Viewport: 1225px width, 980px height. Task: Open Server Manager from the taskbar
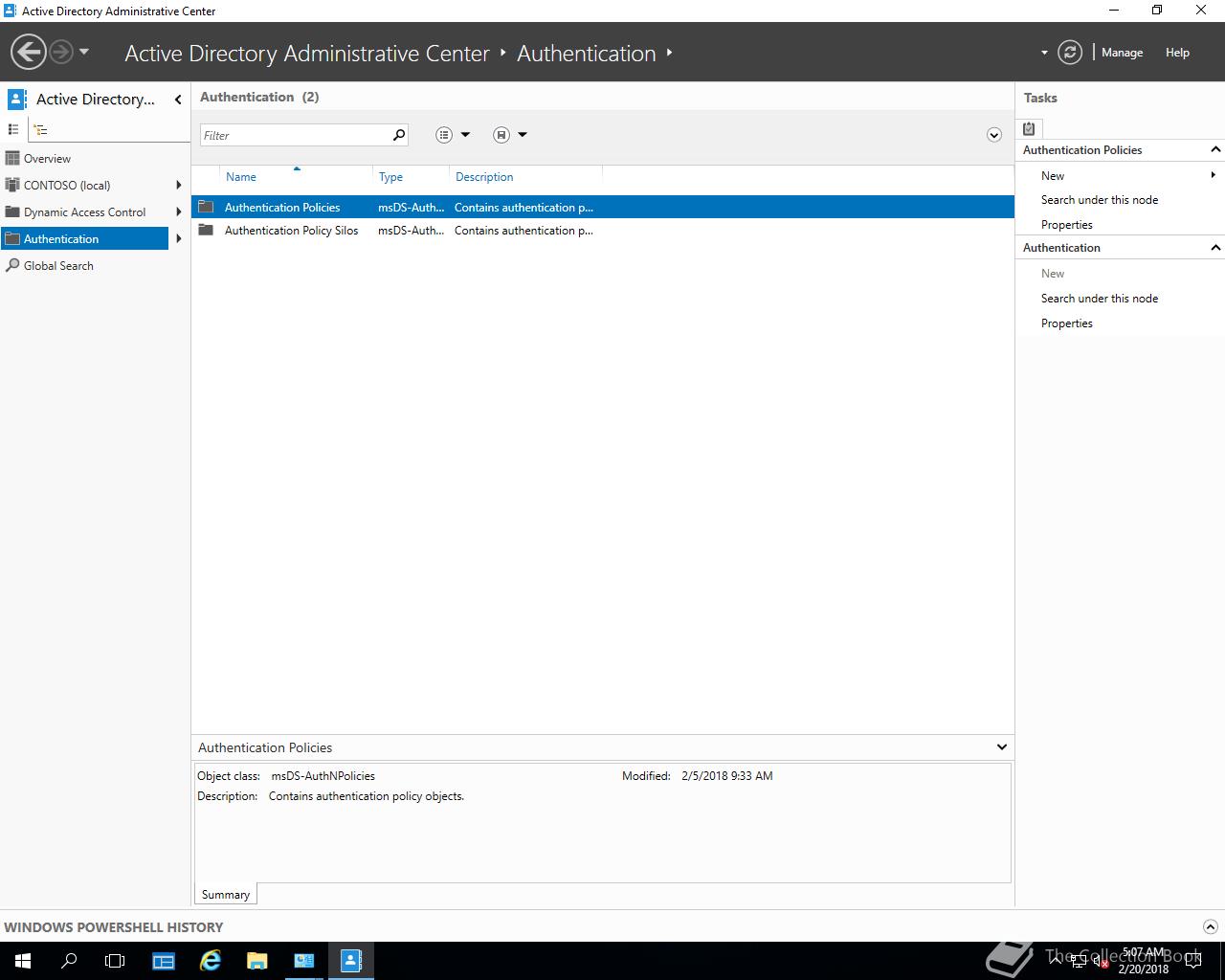tap(164, 961)
